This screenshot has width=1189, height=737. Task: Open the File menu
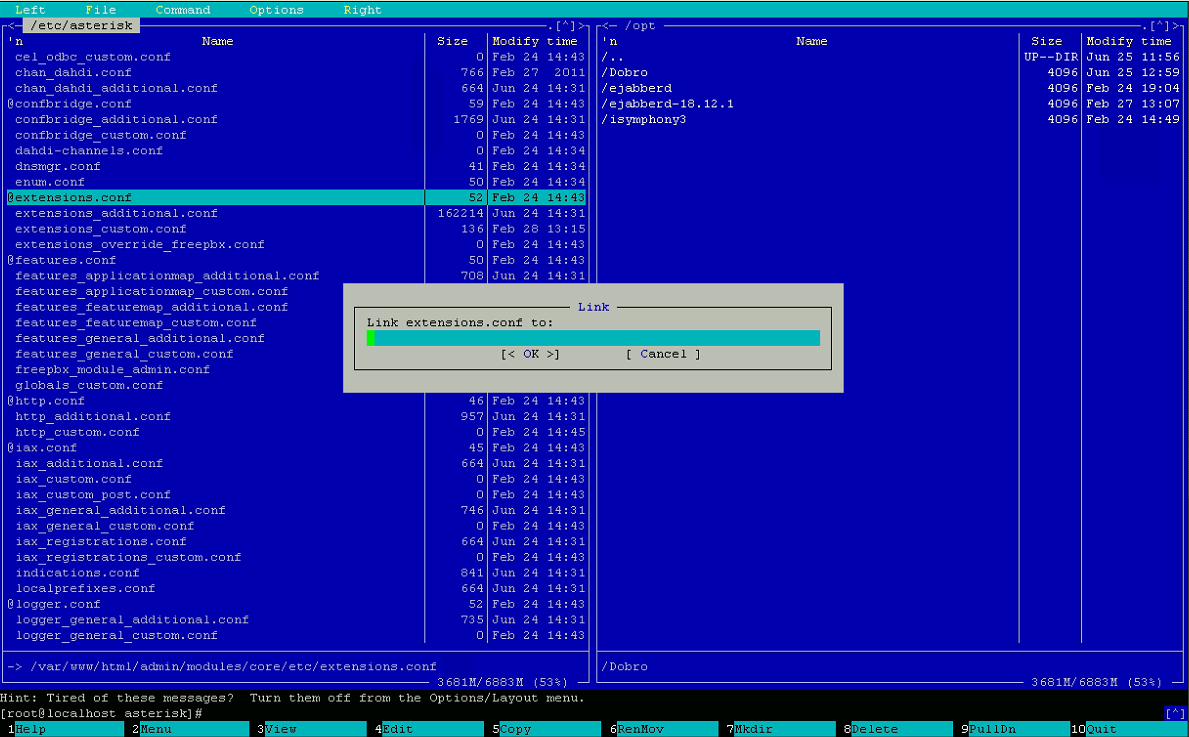click(100, 10)
